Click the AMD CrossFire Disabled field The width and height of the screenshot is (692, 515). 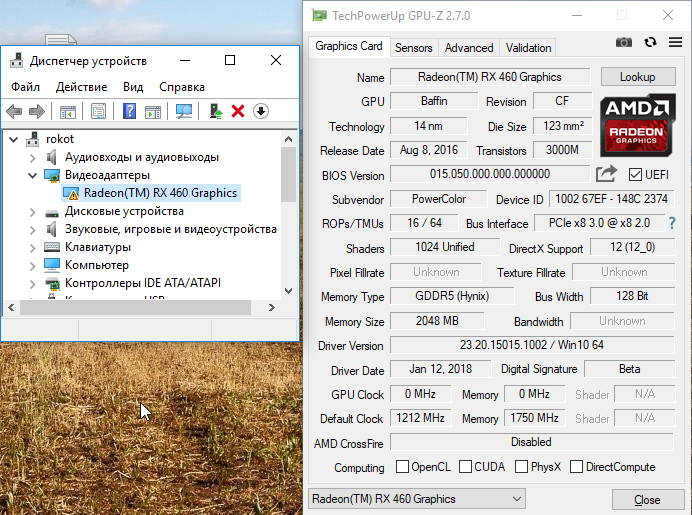pyautogui.click(x=532, y=442)
